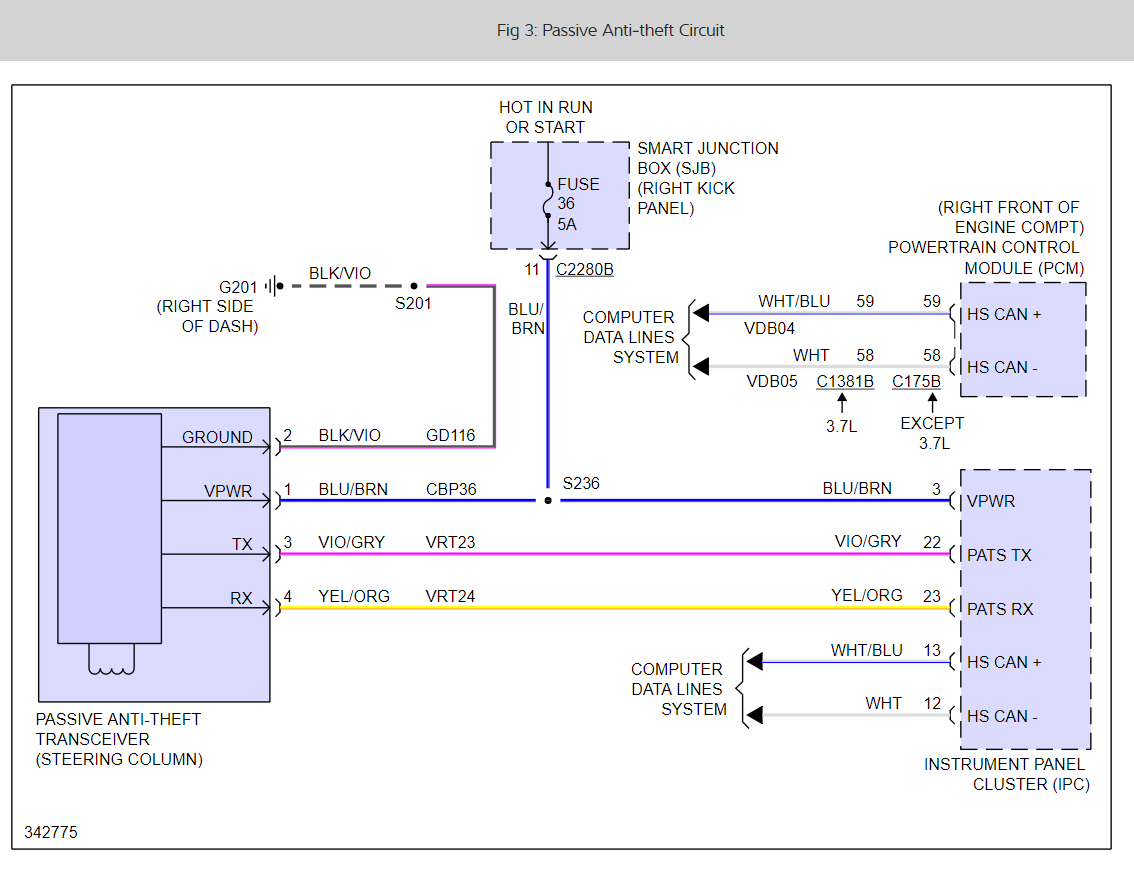Click the upward arrow under C1381B
The width and height of the screenshot is (1134, 869).
pyautogui.click(x=842, y=403)
